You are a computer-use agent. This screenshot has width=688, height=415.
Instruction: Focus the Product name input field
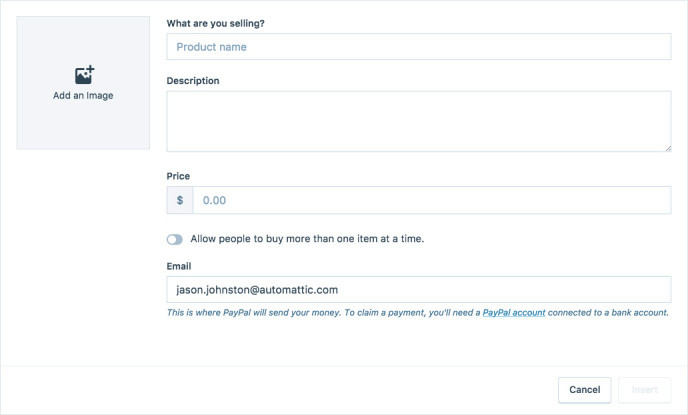click(418, 47)
